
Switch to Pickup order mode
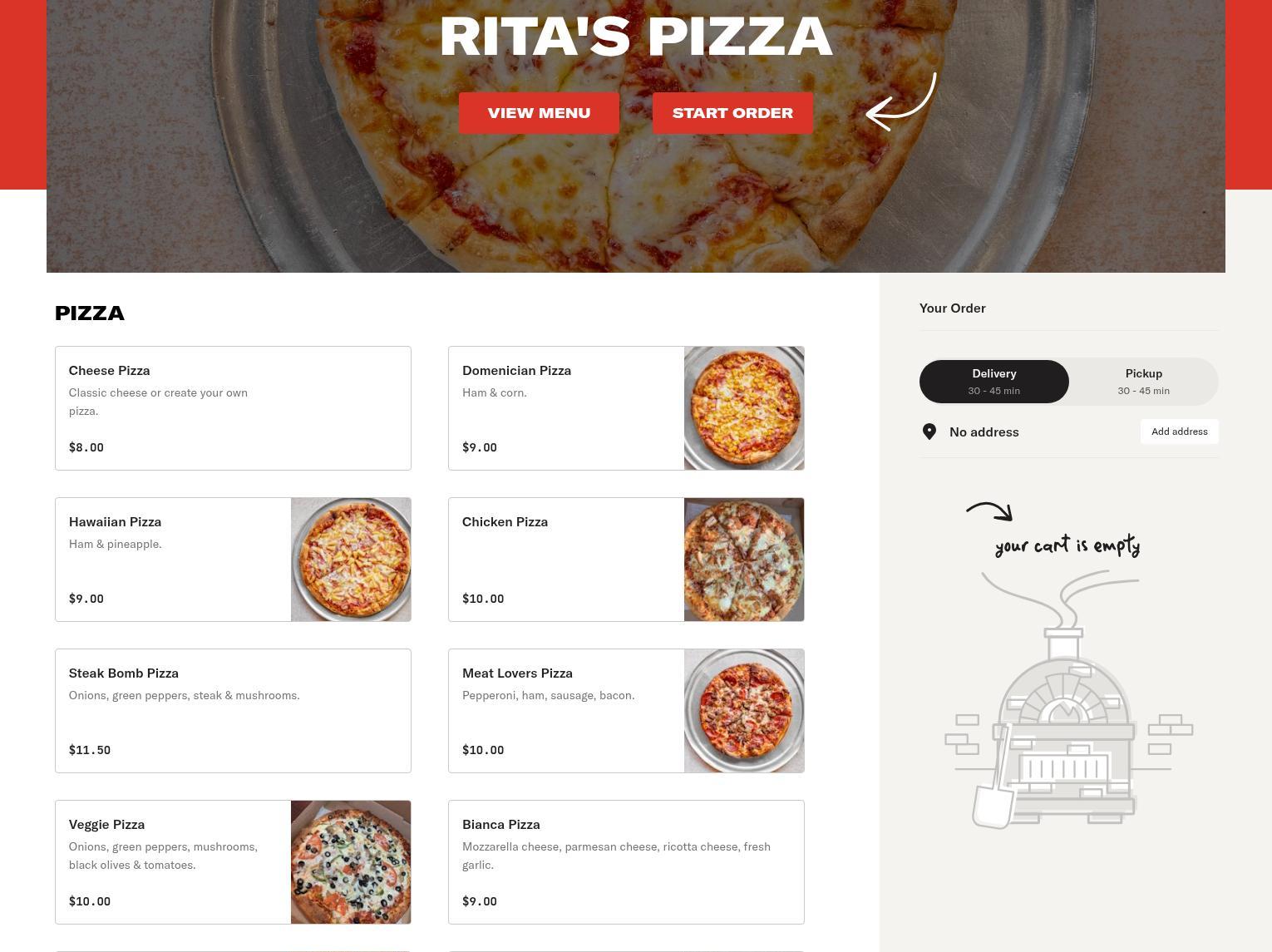click(x=1144, y=382)
